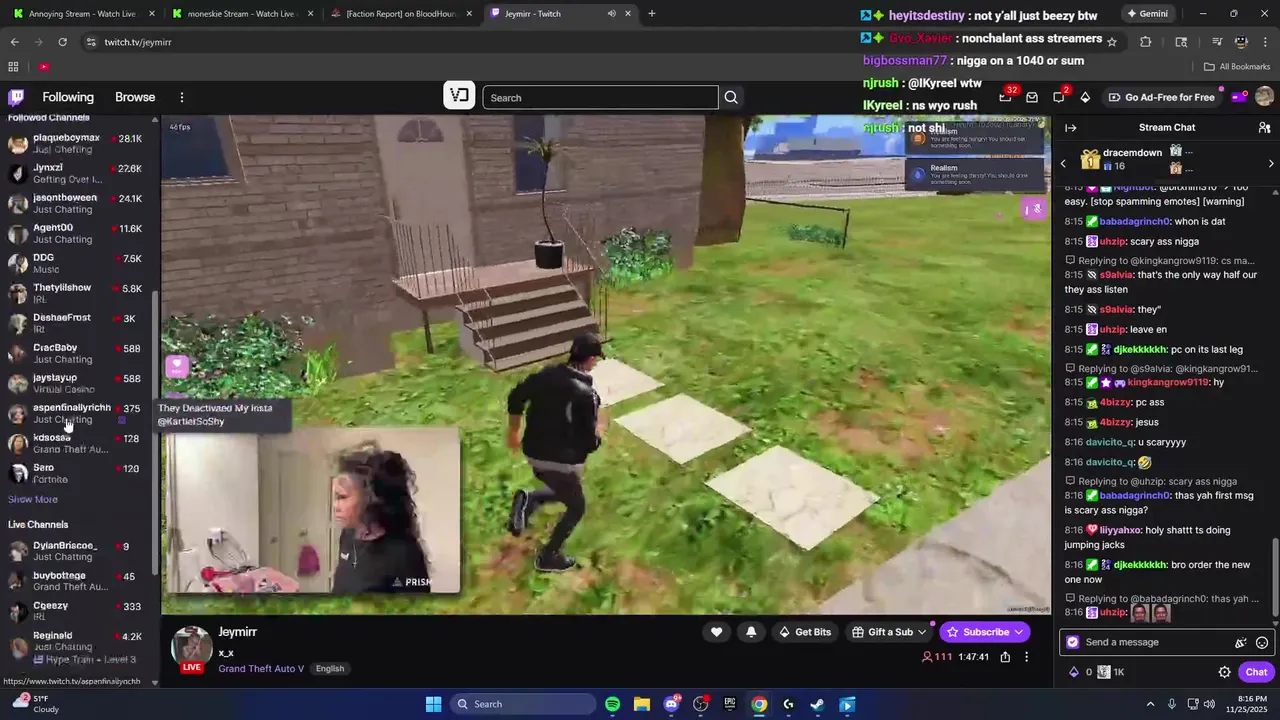Open the user profile avatar menu
The height and width of the screenshot is (720, 1280).
pyautogui.click(x=1264, y=97)
